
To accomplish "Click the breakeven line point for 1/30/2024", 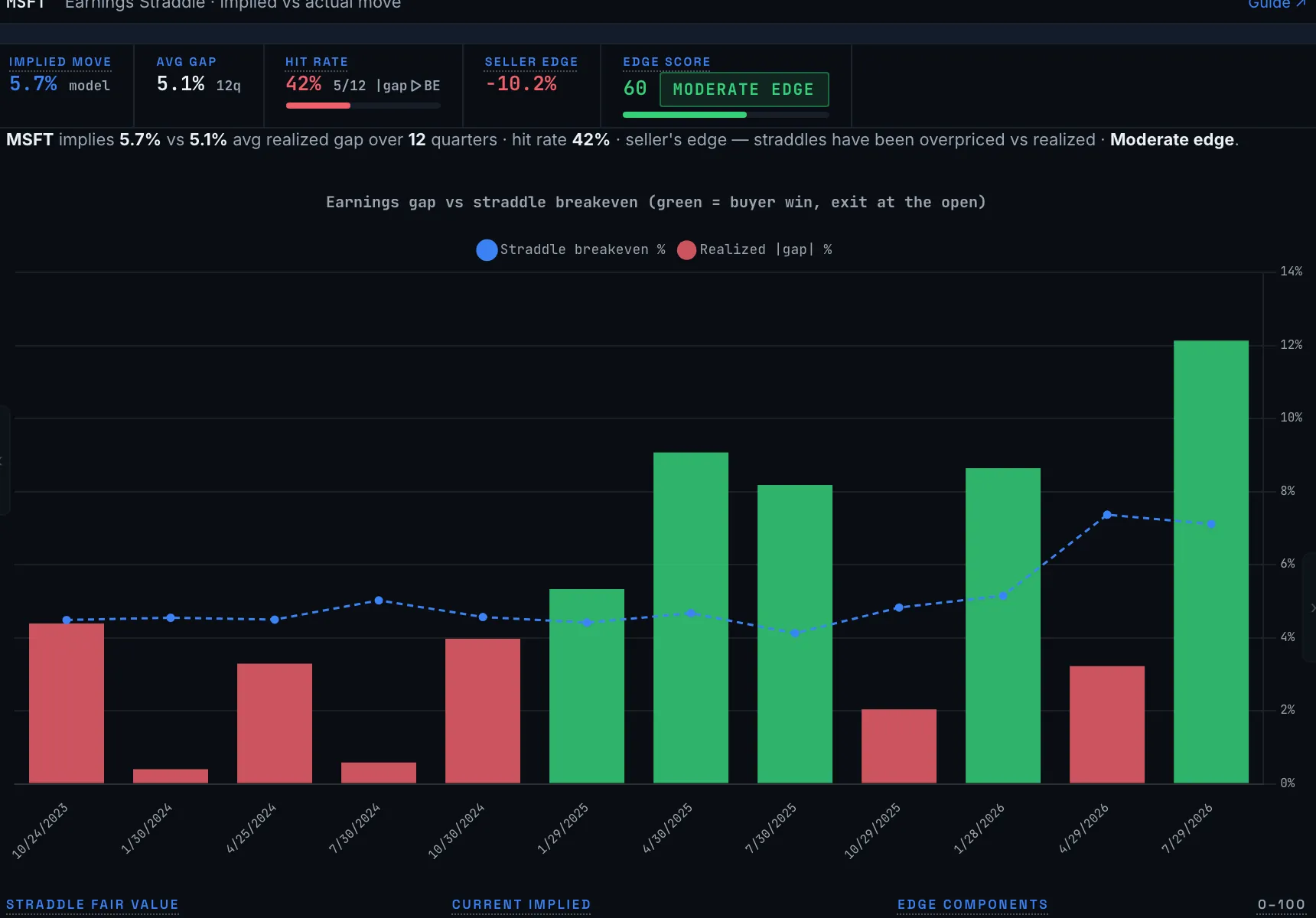I will [x=171, y=617].
